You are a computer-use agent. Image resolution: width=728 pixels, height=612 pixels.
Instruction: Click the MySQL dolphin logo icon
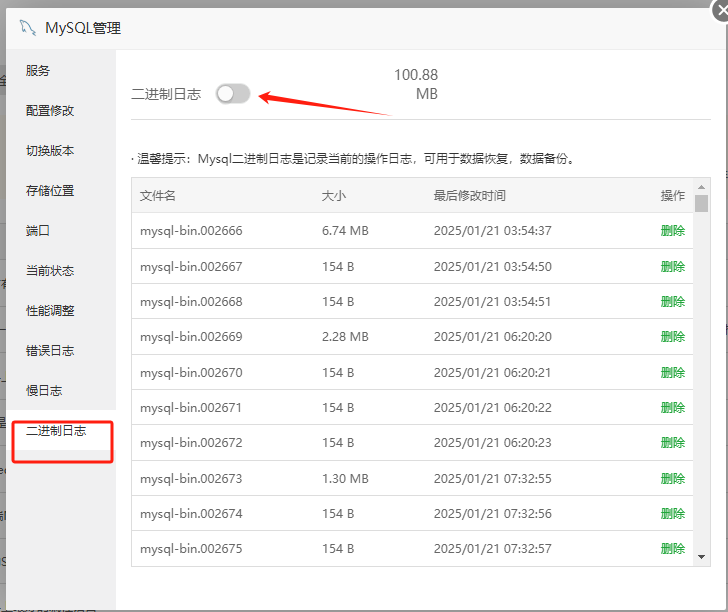click(x=27, y=28)
